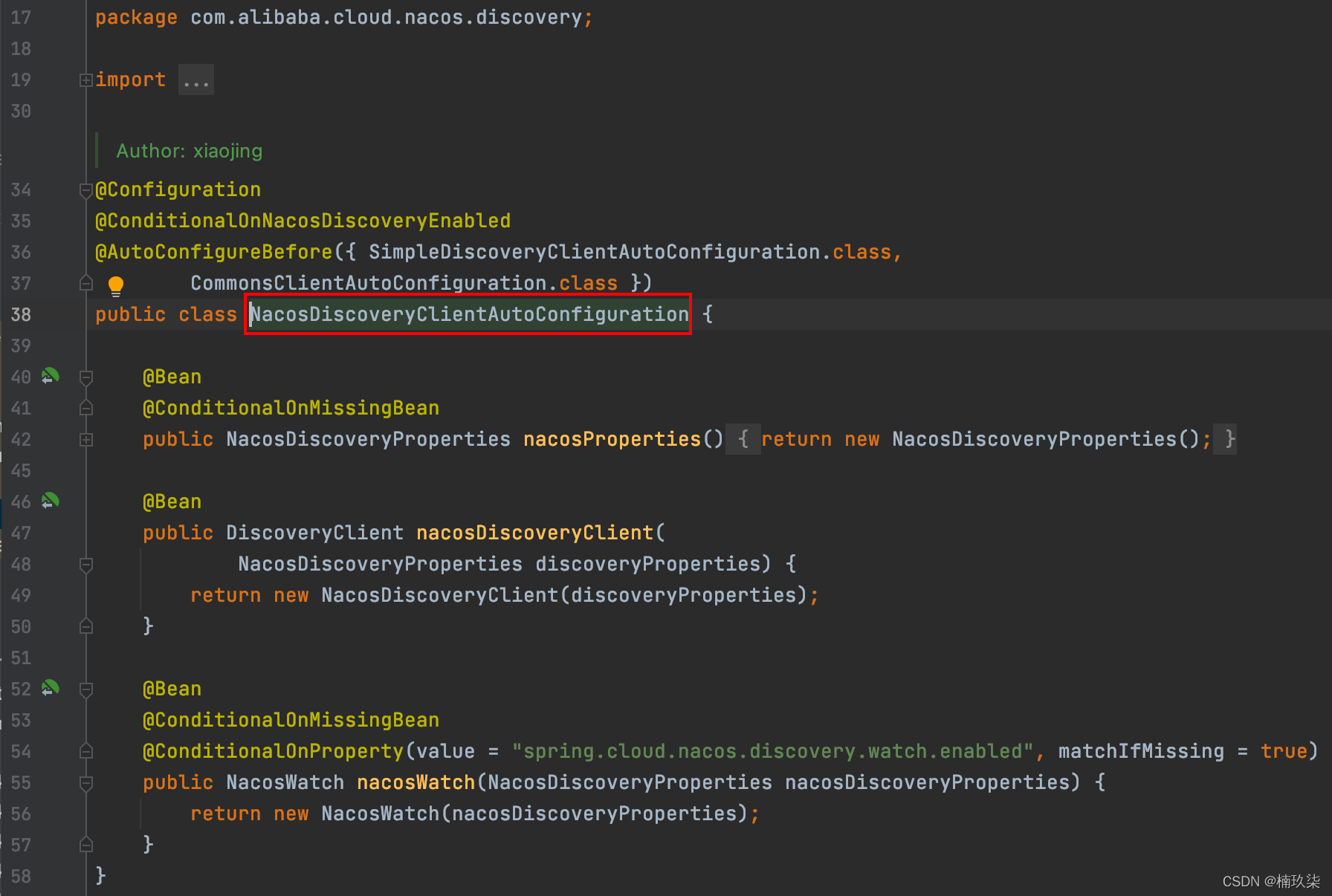Expand the folded nacosProperties method on line 42

point(86,440)
